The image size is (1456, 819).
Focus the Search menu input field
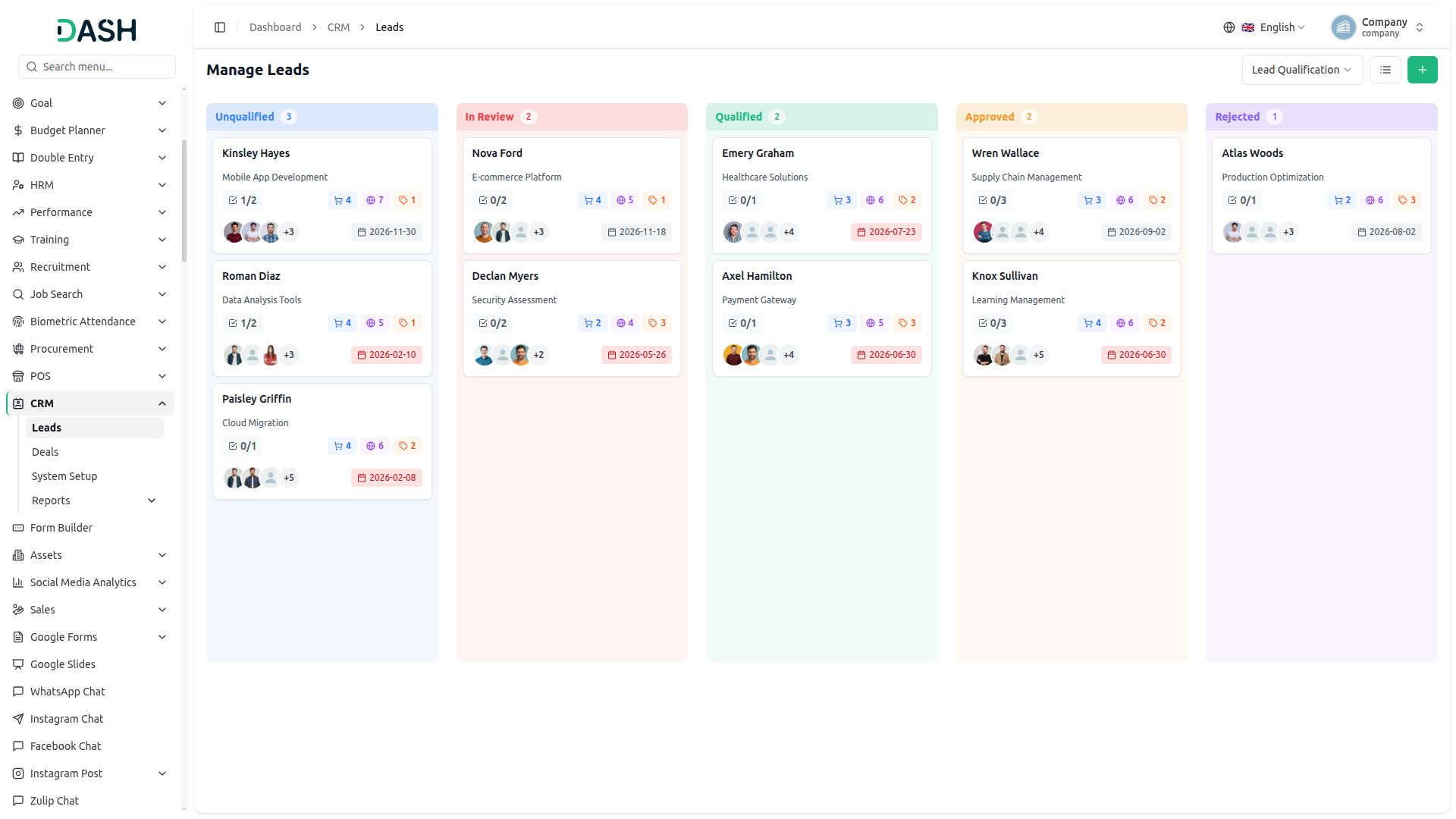[x=97, y=67]
